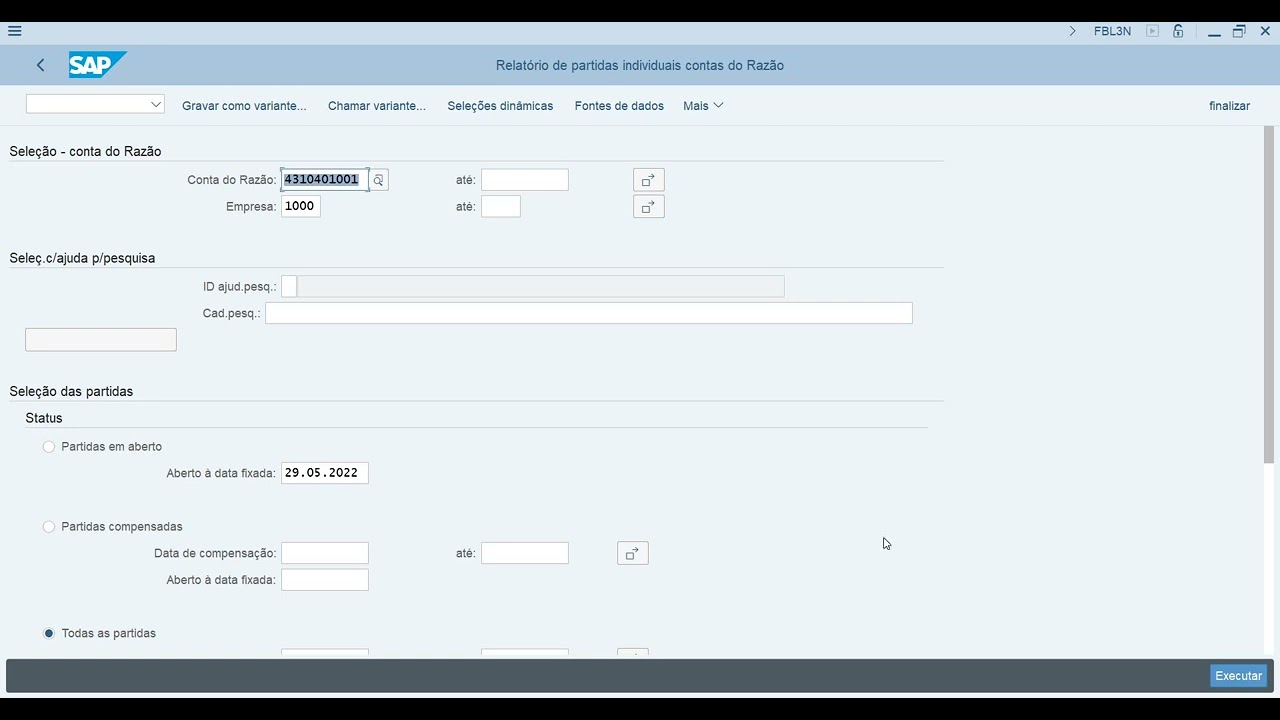
Task: Select Partidas compensadas radio button
Action: click(49, 527)
